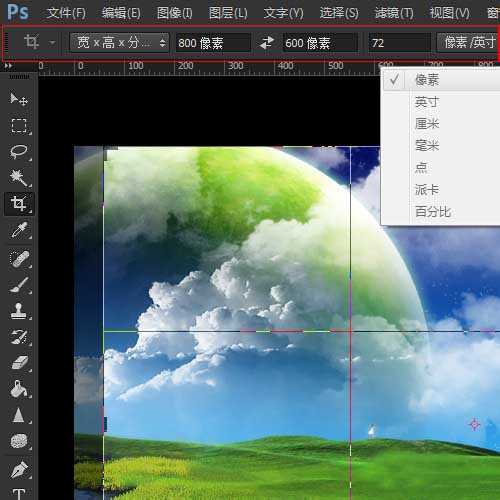Click the resolution field showing 72
Screen dimensions: 500x500
399,43
